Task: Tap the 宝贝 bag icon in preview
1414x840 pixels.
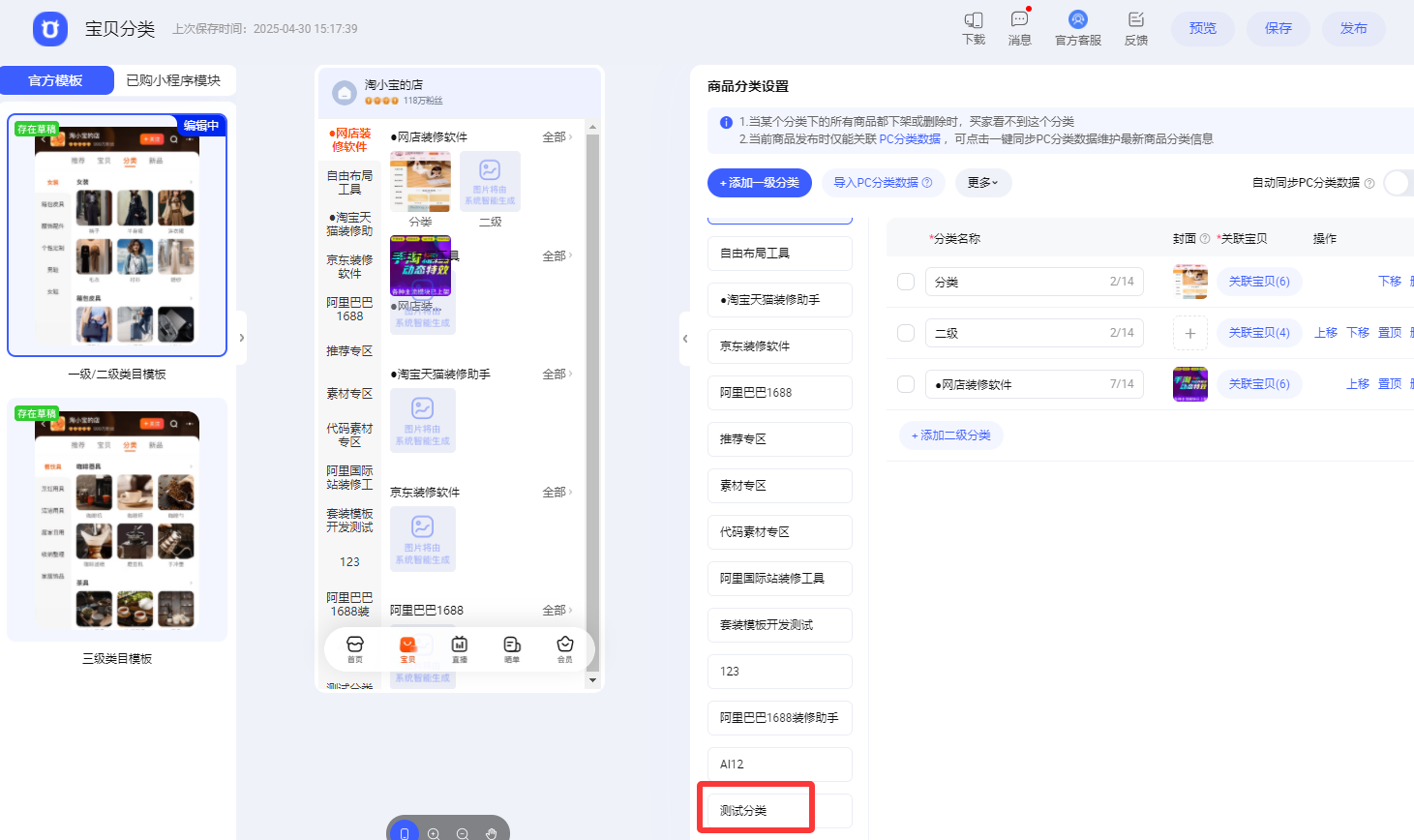Action: point(407,645)
